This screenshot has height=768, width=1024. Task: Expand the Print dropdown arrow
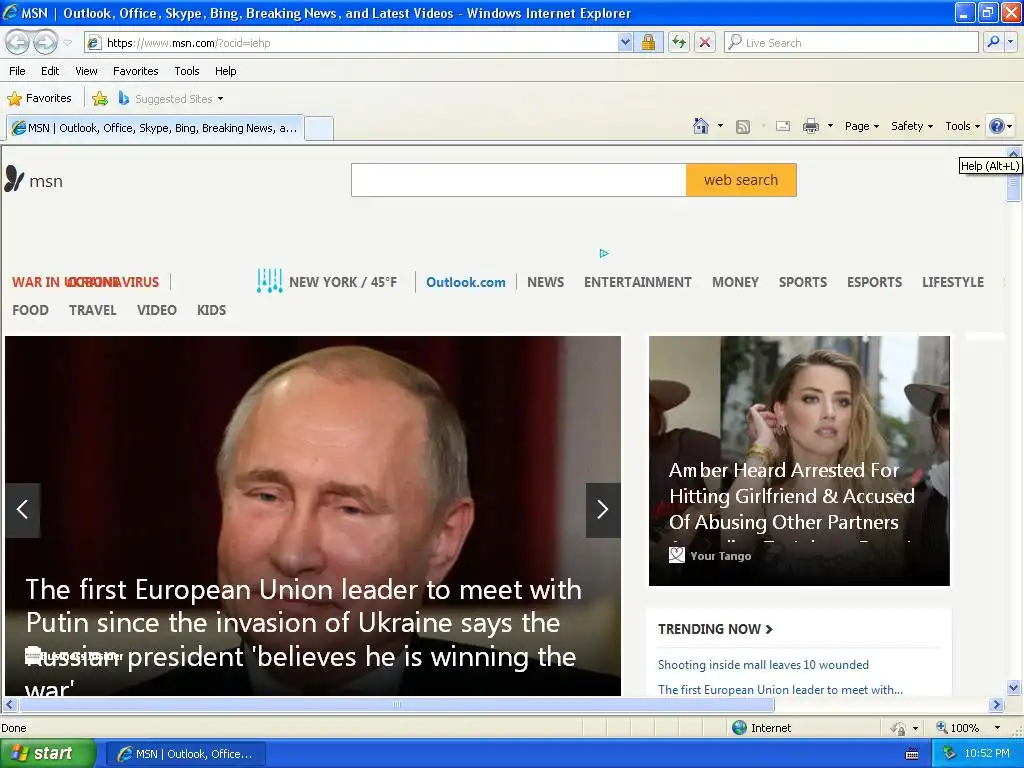coord(830,126)
